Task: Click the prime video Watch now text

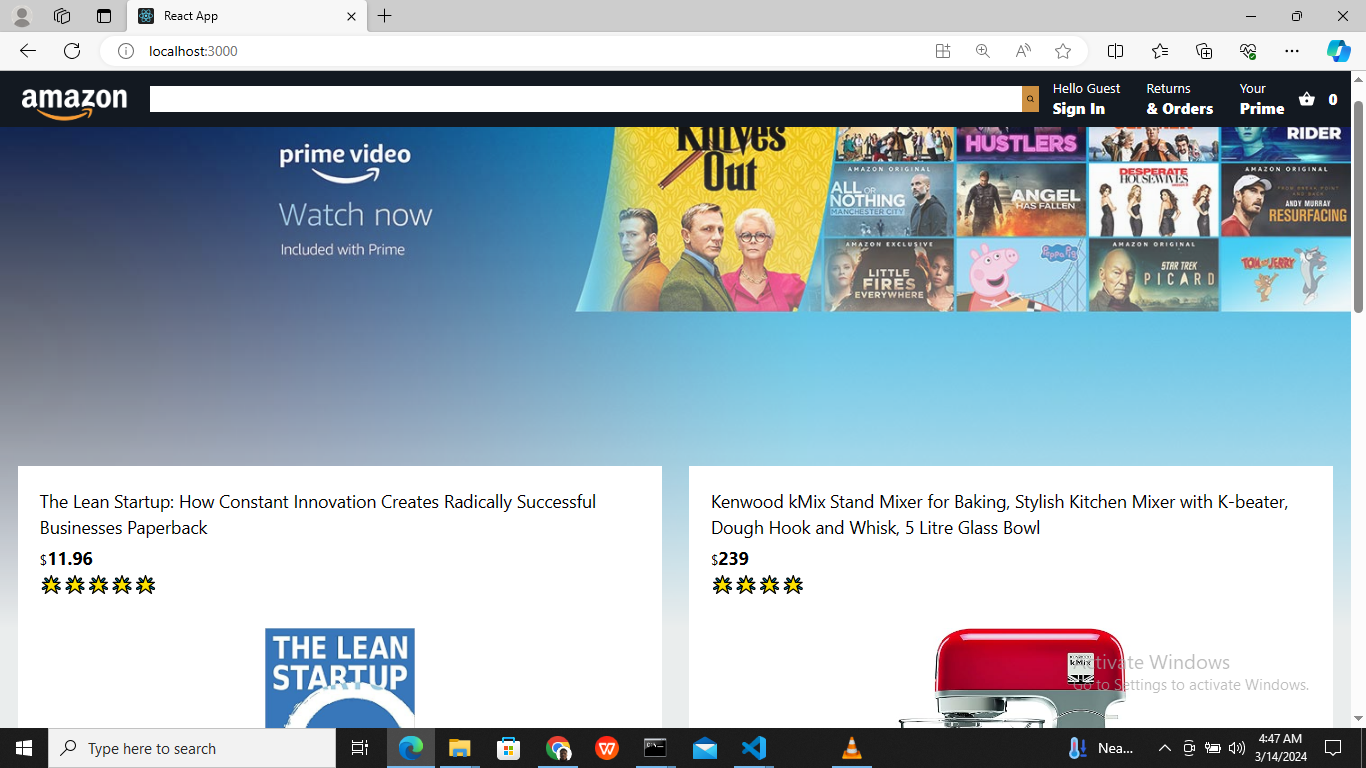Action: pos(355,215)
